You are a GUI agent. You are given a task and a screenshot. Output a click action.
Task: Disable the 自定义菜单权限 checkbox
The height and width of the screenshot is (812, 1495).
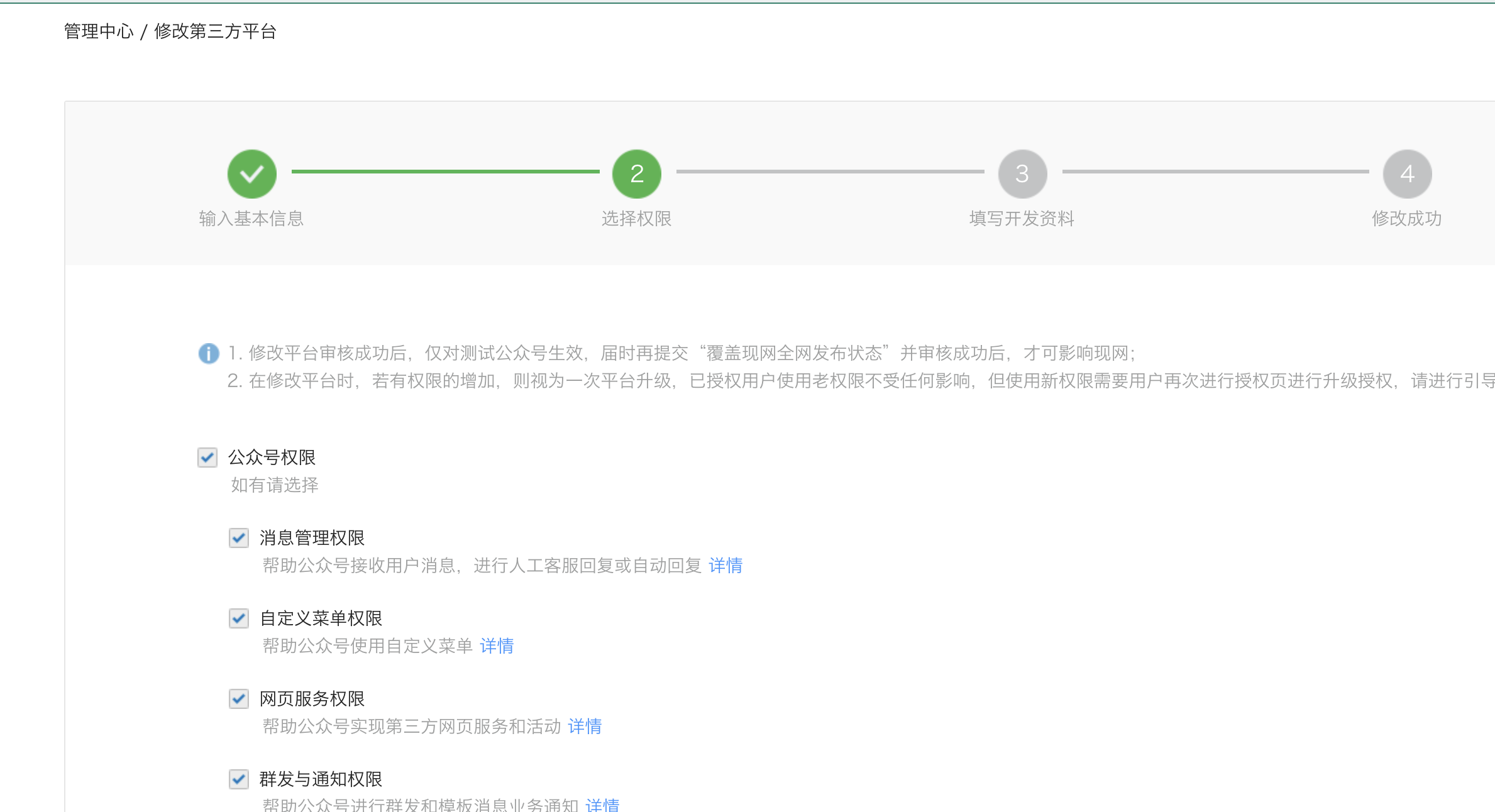pos(239,618)
